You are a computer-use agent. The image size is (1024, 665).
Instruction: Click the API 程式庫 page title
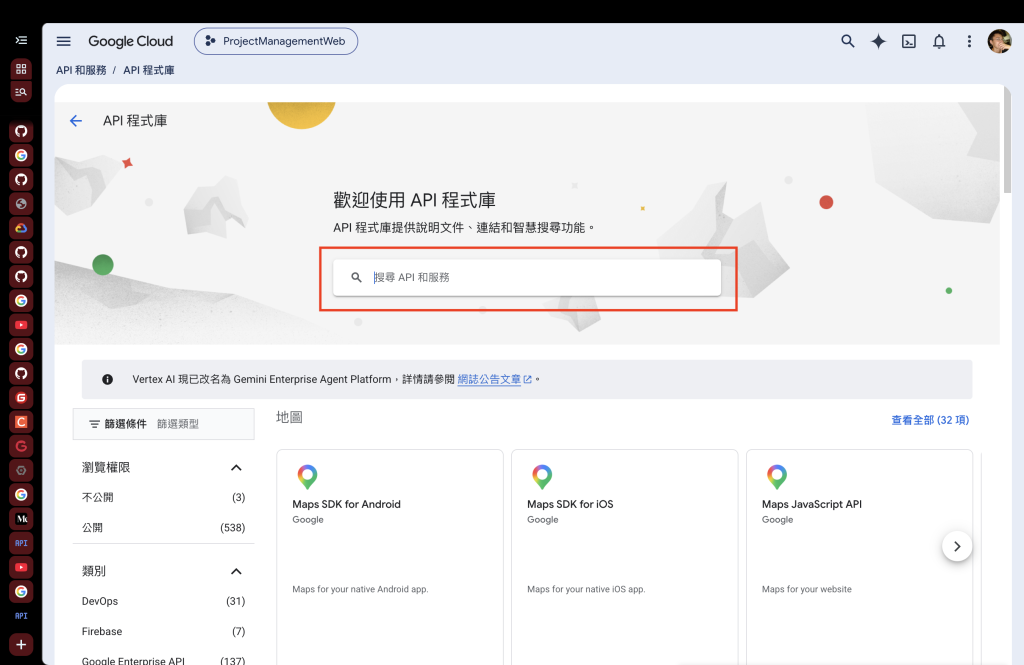(135, 121)
